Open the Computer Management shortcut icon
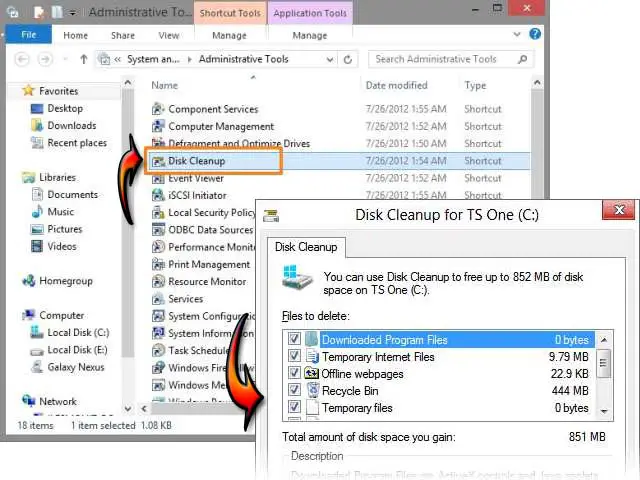The image size is (640, 480). 158,126
